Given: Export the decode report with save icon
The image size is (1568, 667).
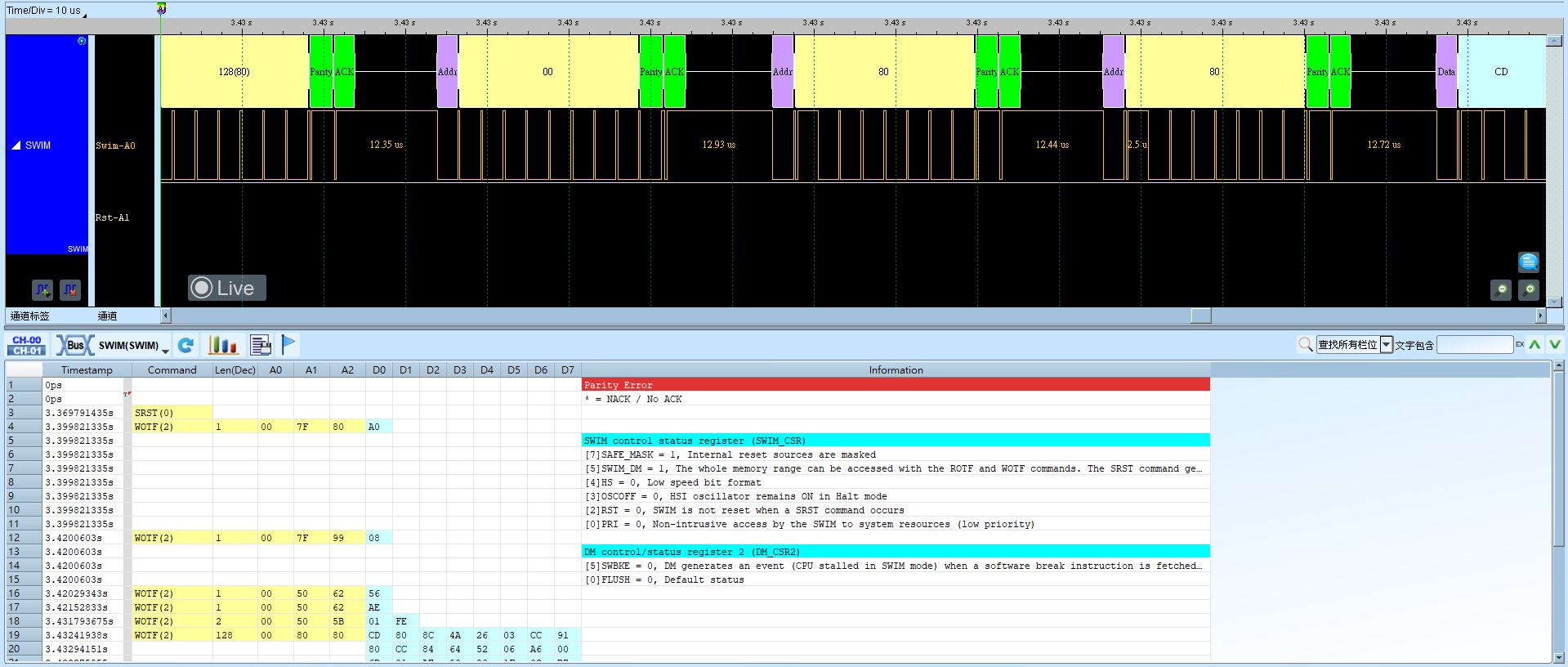Looking at the screenshot, I should tap(261, 345).
